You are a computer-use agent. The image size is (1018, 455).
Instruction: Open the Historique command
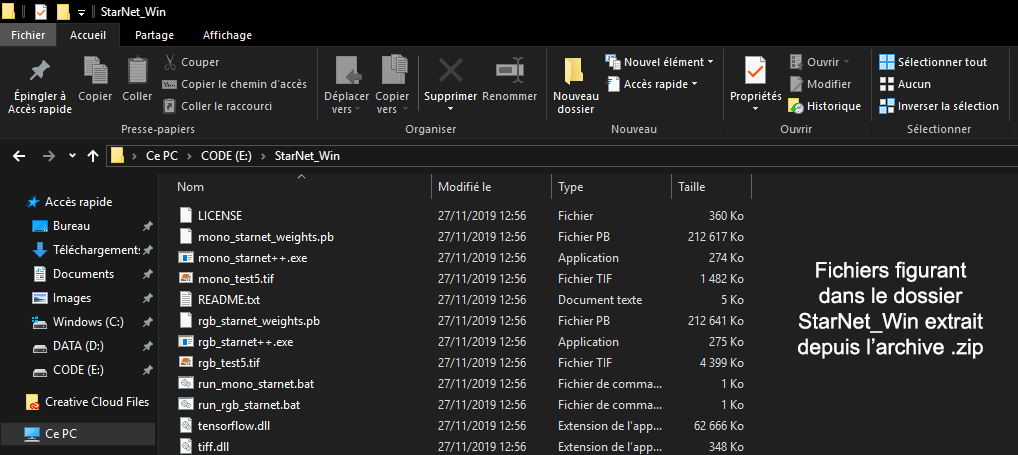point(824,106)
